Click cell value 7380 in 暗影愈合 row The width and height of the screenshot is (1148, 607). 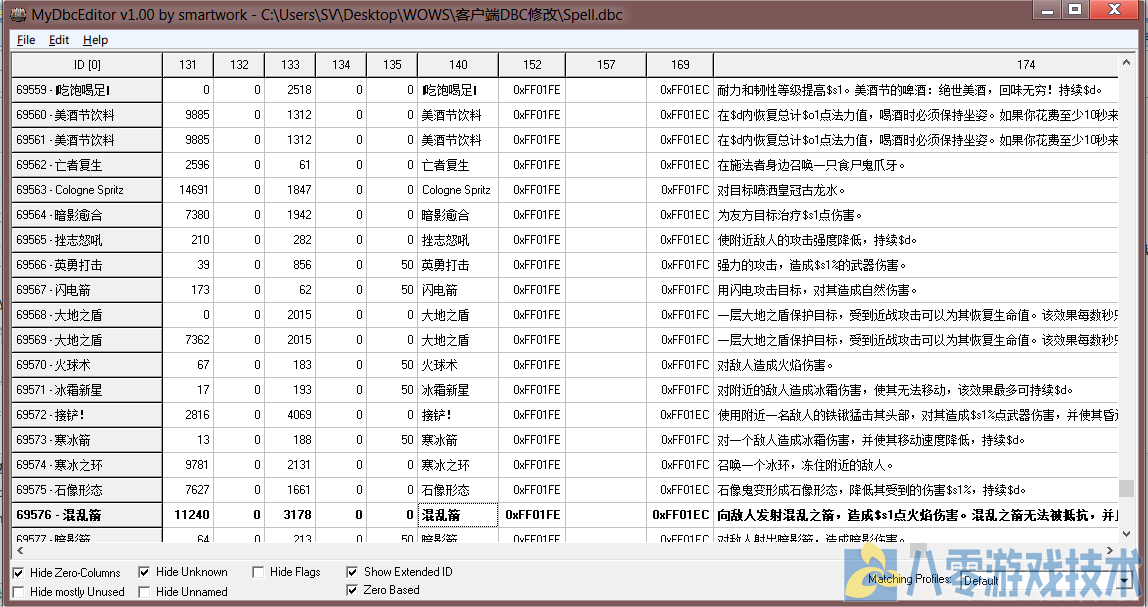point(187,215)
